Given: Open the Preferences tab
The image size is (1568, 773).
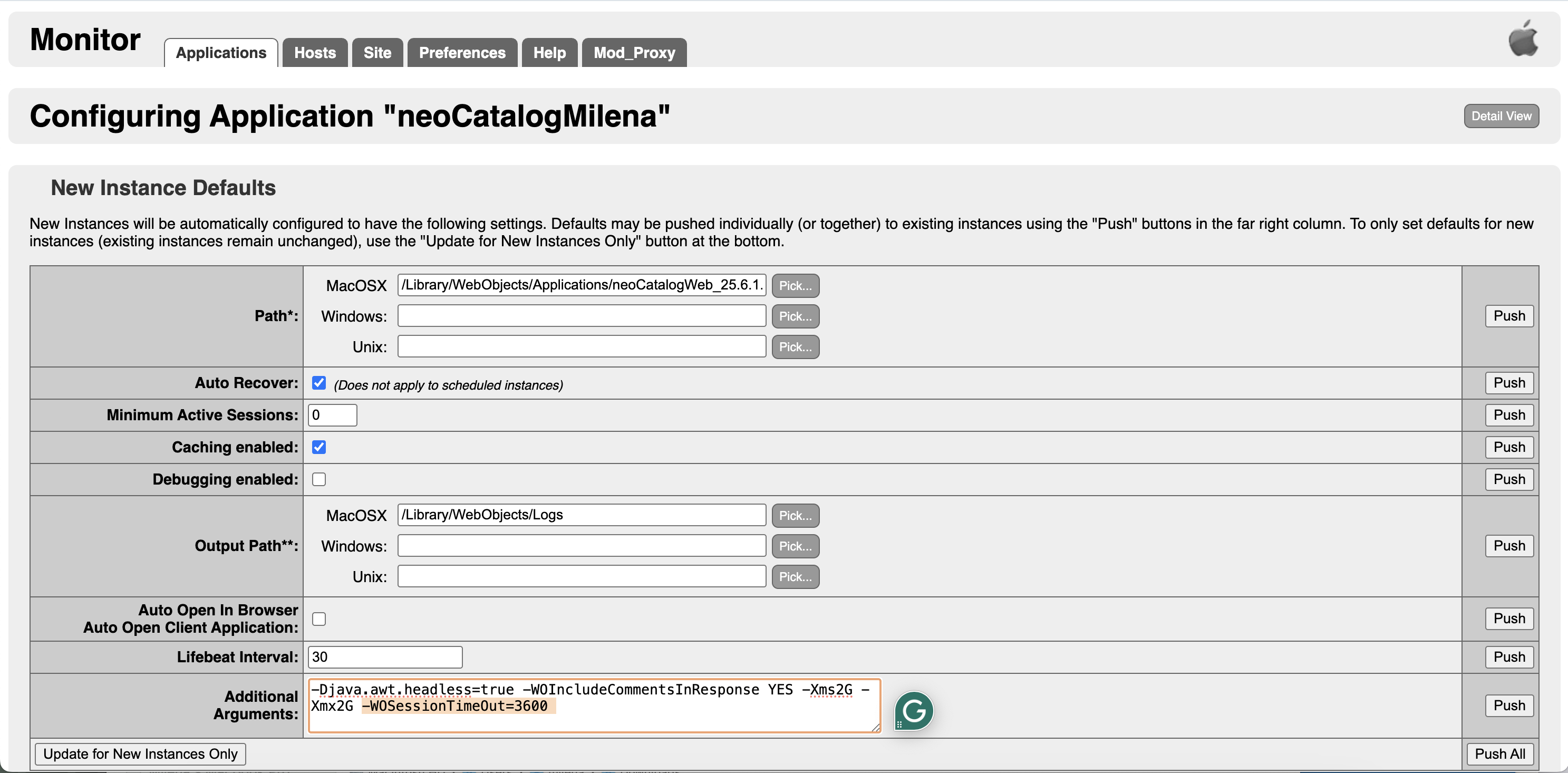Looking at the screenshot, I should (x=462, y=53).
